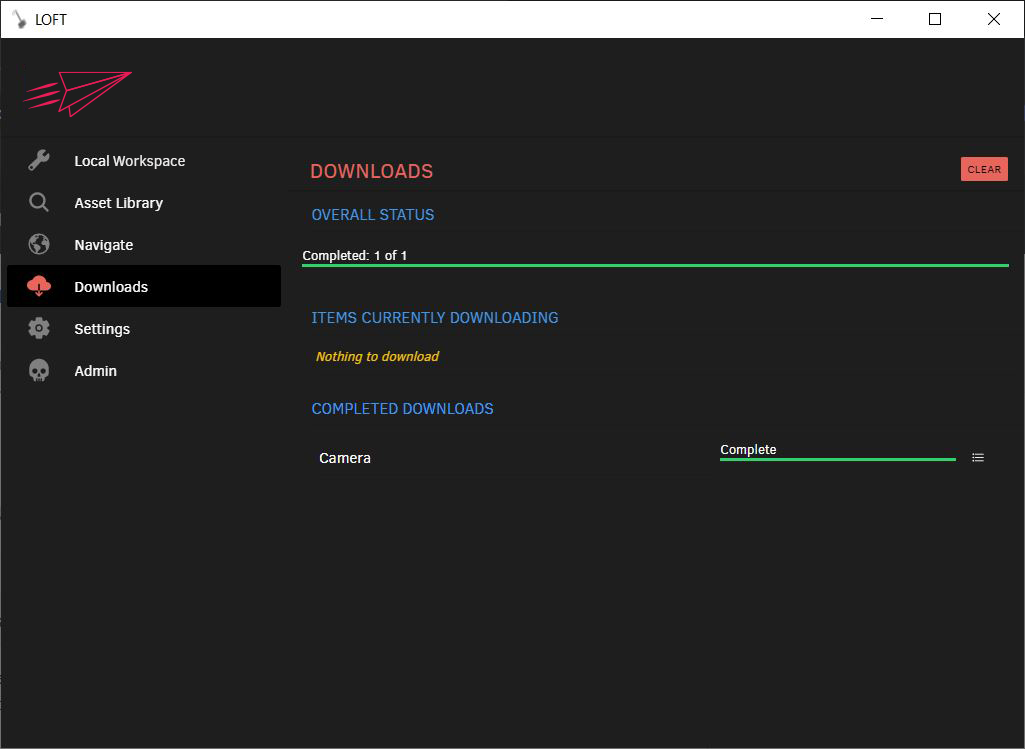1025x749 pixels.
Task: Open the Navigate sidebar entry
Action: click(x=103, y=244)
